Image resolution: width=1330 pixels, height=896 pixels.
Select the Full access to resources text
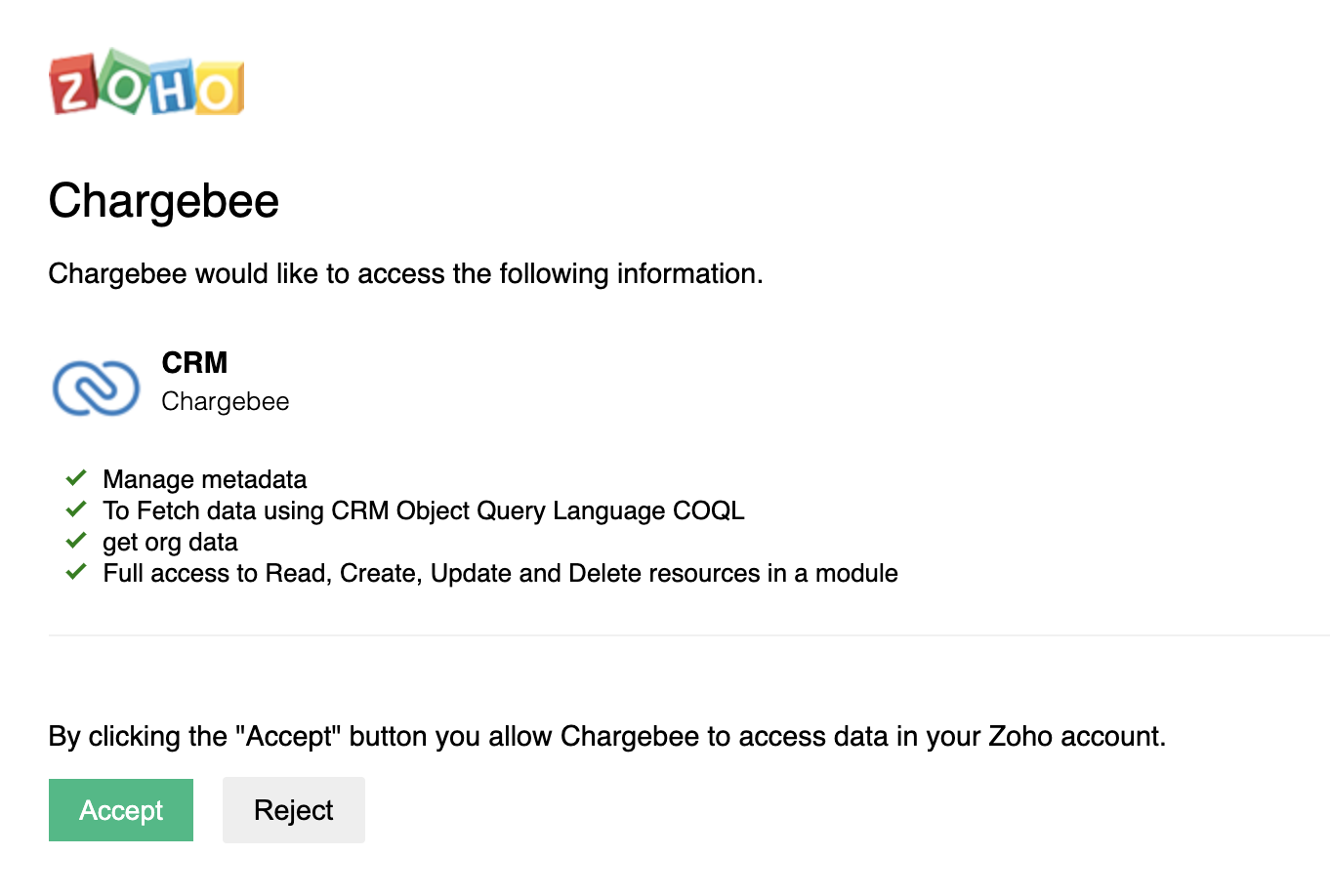coord(500,573)
